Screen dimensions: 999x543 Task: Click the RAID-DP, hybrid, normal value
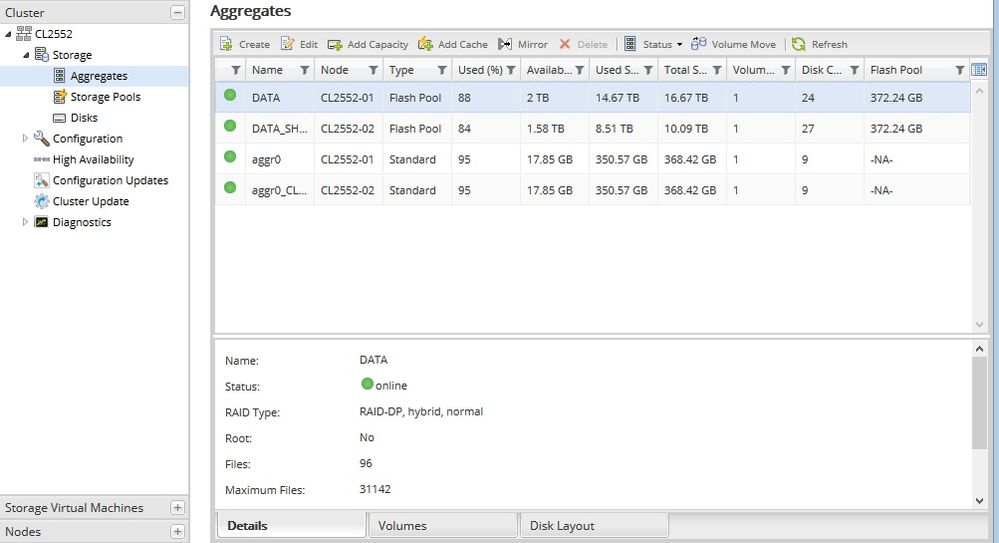(x=421, y=412)
